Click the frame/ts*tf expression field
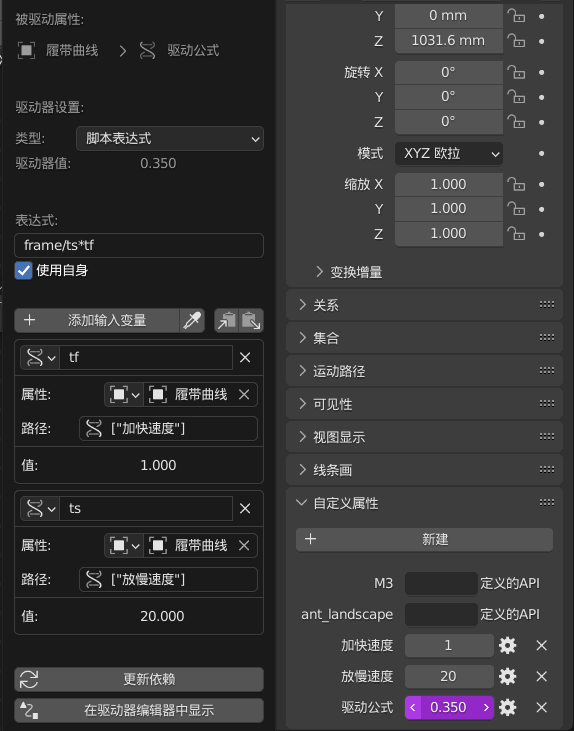574x731 pixels. 139,245
